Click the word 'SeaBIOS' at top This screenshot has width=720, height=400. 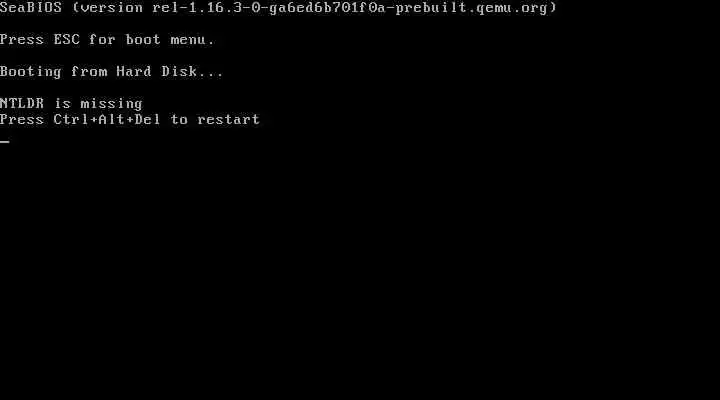tap(31, 8)
